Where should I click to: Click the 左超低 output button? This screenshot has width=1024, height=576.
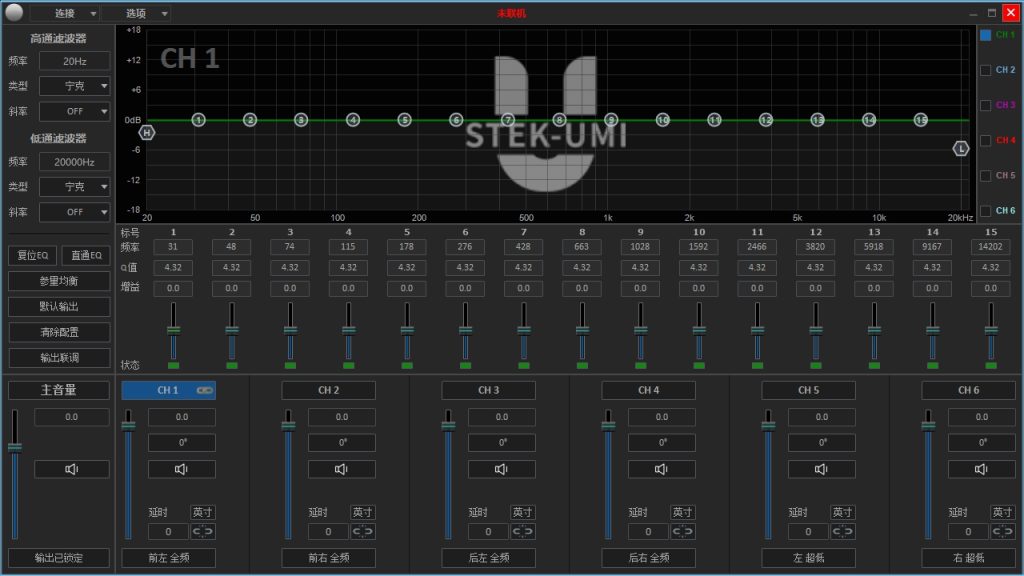pos(808,558)
